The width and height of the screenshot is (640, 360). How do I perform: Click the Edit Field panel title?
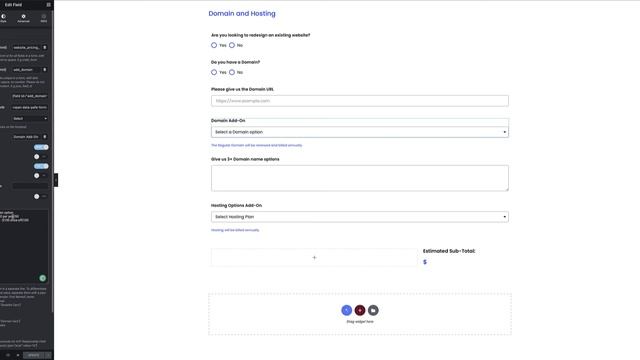coord(13,4)
